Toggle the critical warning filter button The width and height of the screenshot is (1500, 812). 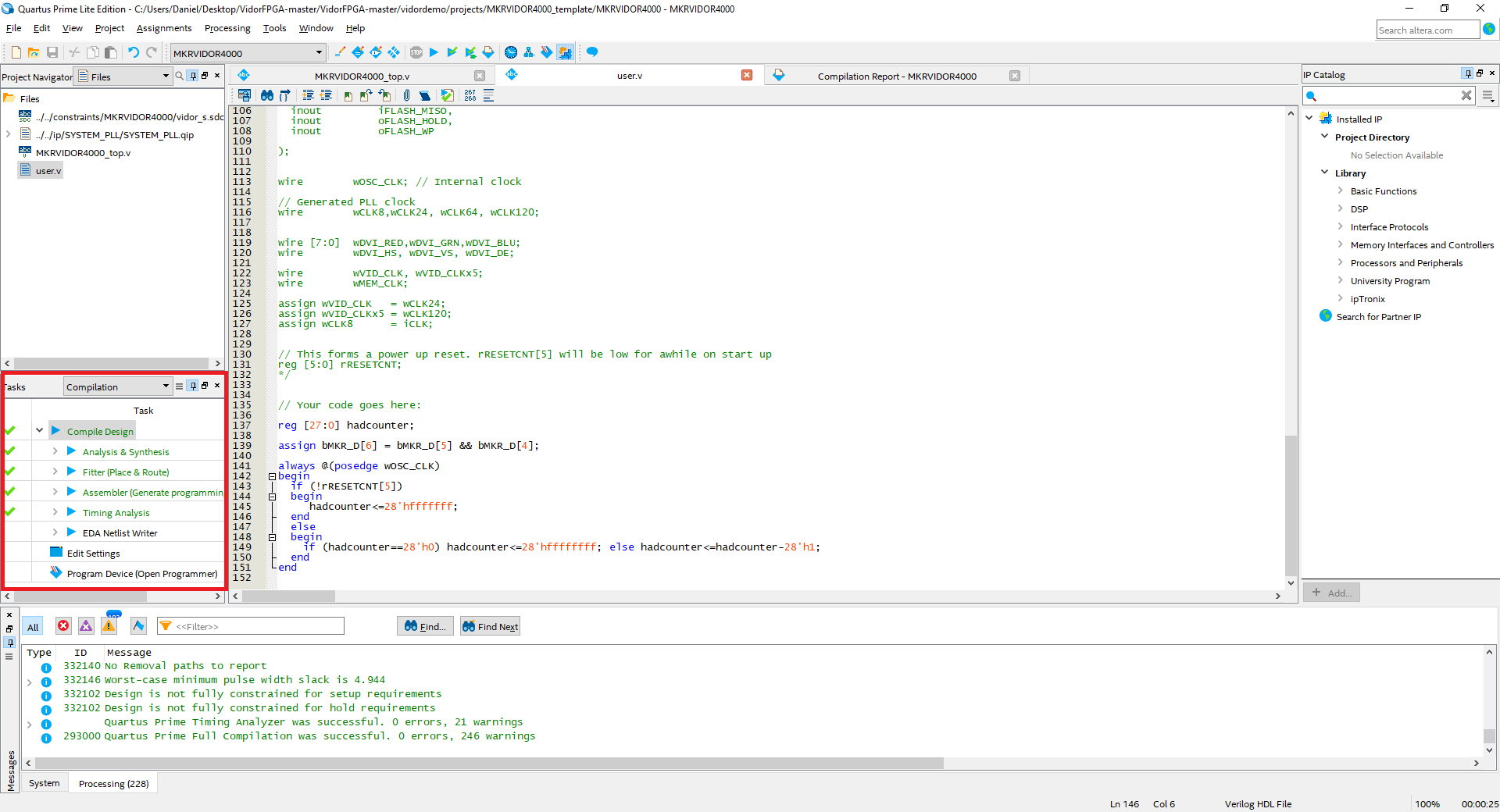[x=86, y=626]
